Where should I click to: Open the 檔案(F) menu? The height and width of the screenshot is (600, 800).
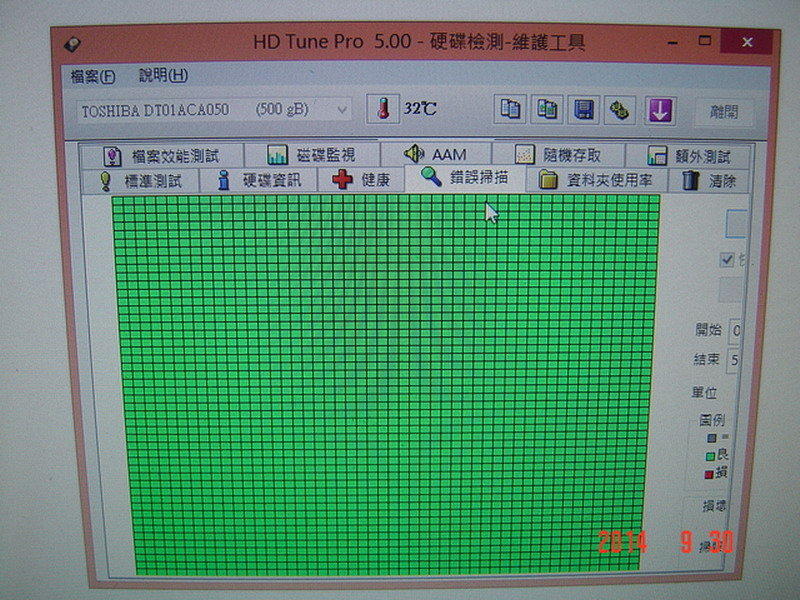click(93, 77)
